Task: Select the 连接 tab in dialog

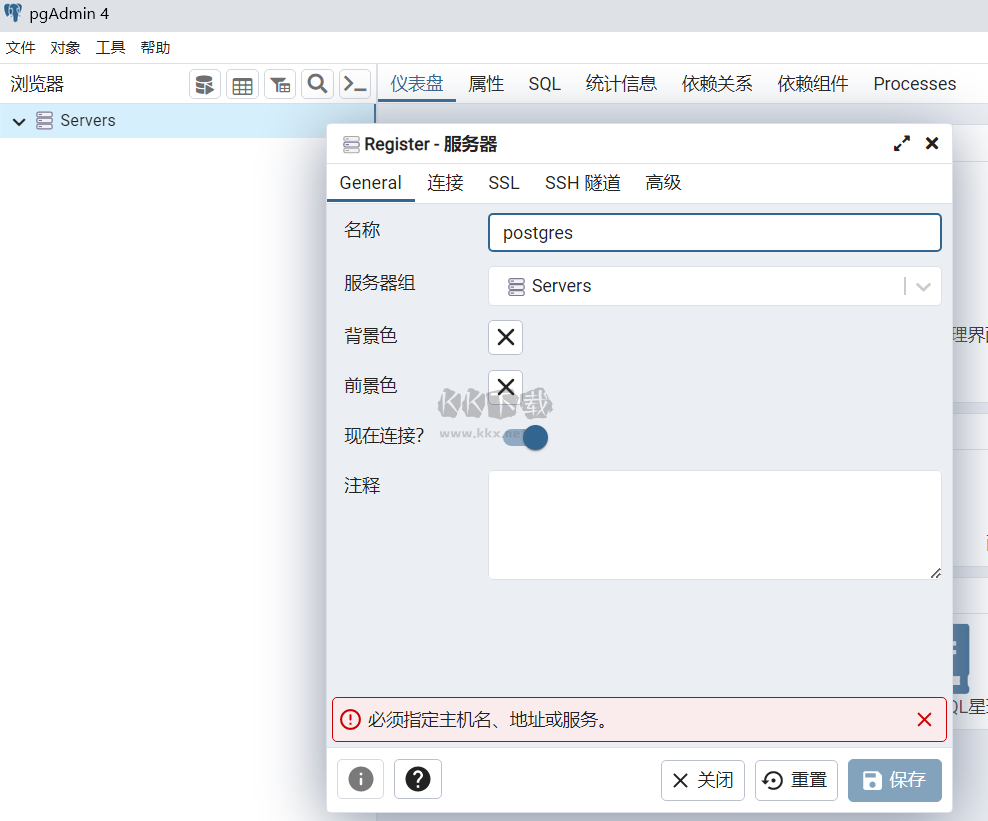Action: click(445, 183)
